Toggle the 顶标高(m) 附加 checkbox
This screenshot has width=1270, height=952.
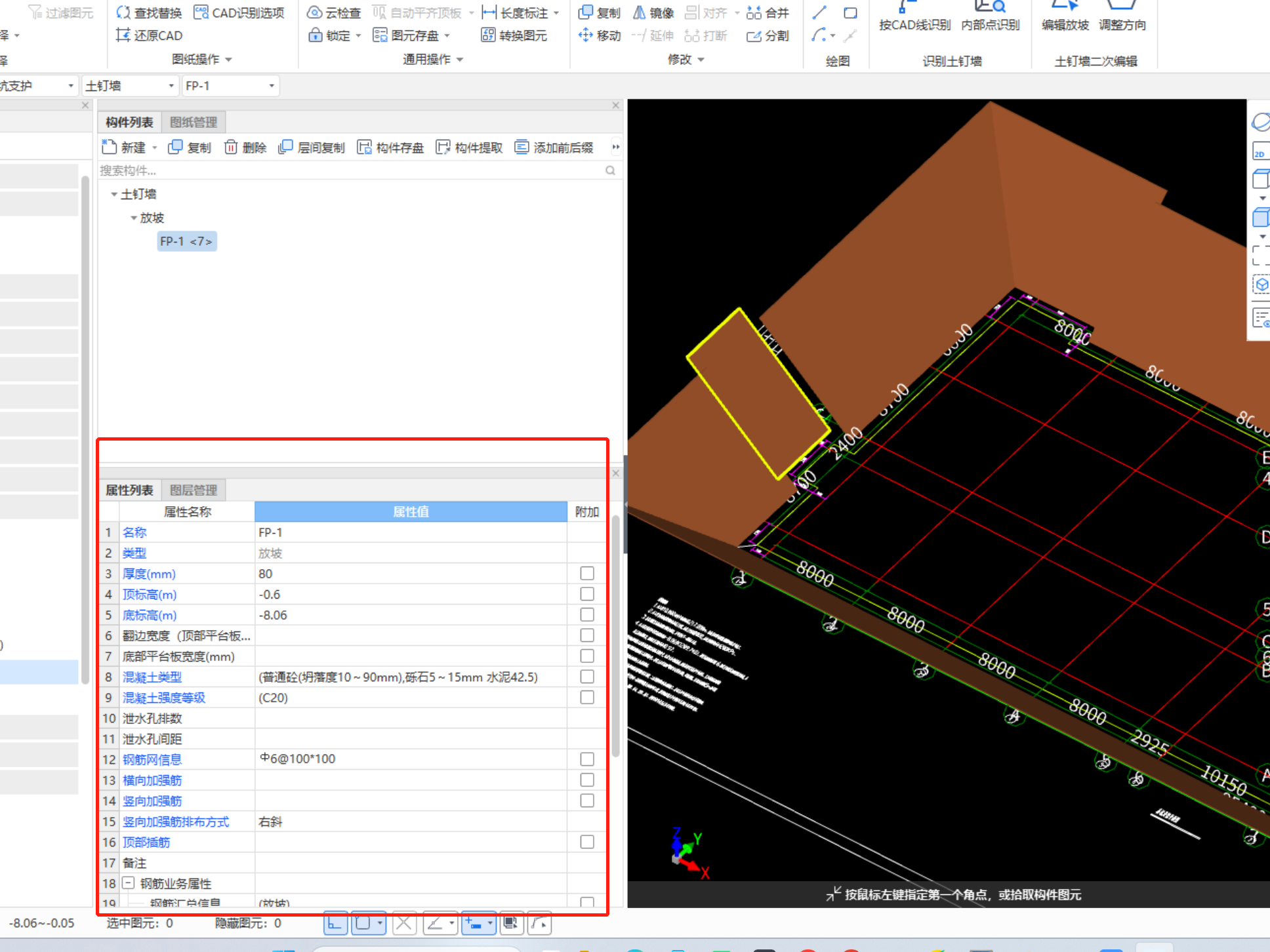(587, 594)
